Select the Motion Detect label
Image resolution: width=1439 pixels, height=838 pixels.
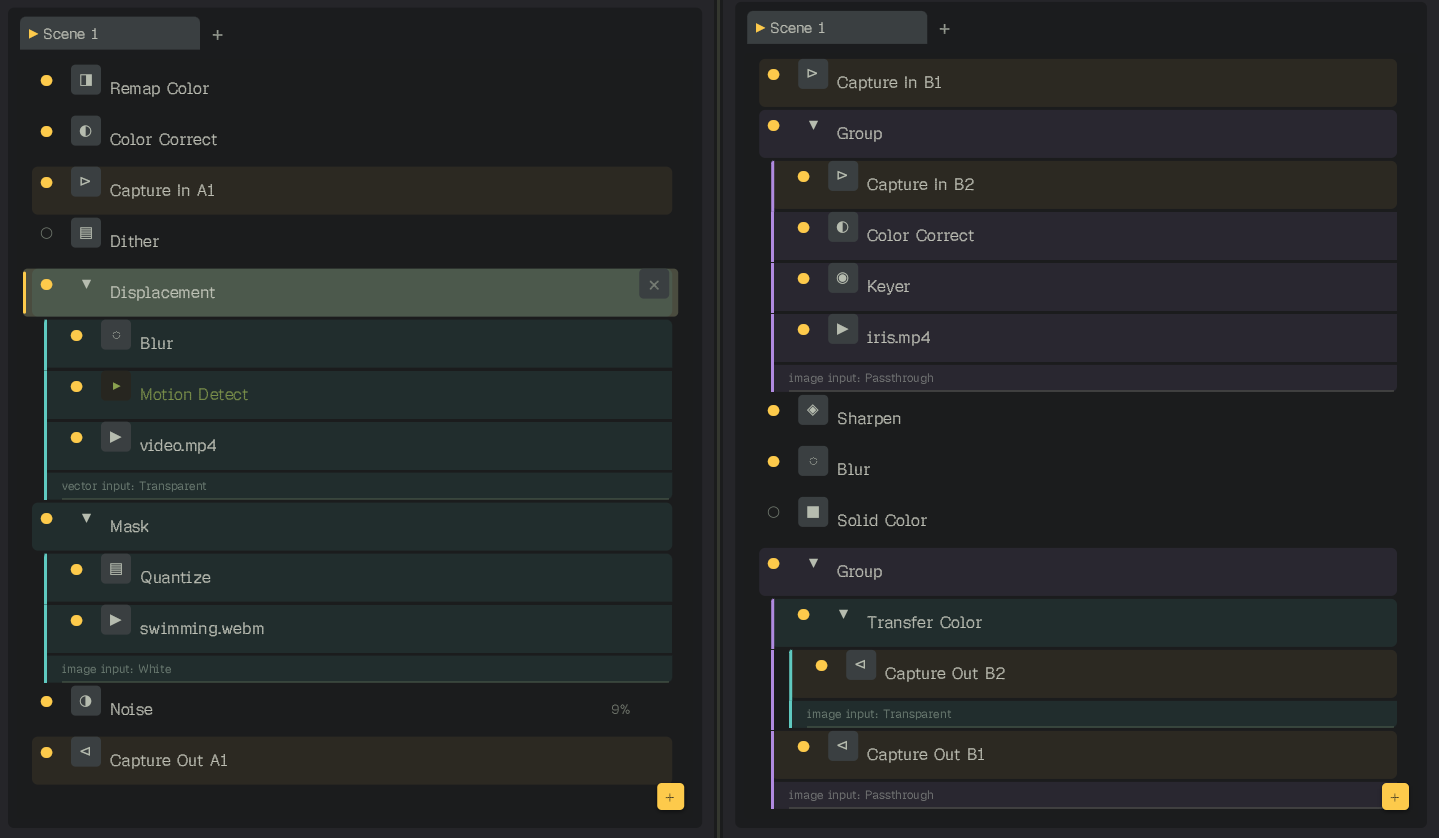194,394
